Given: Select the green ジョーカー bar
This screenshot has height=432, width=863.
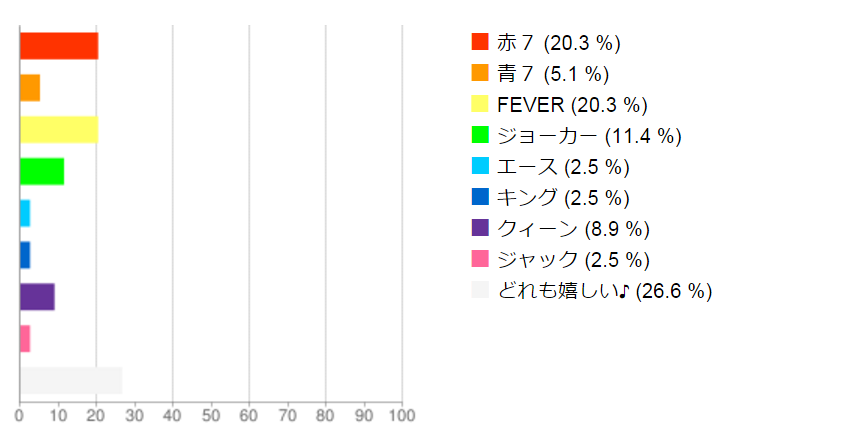Looking at the screenshot, I should pyautogui.click(x=42, y=171).
